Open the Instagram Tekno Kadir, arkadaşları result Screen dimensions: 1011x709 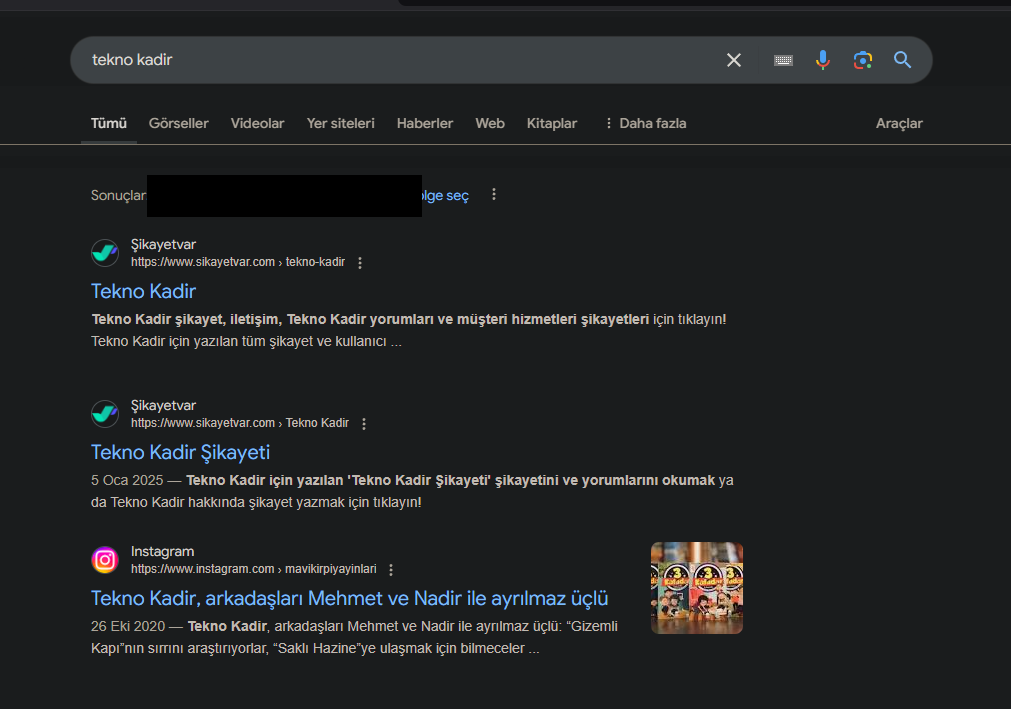pos(349,598)
